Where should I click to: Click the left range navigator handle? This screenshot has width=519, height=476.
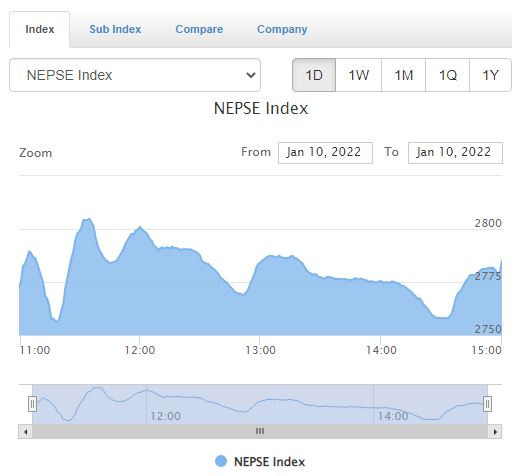pos(32,404)
